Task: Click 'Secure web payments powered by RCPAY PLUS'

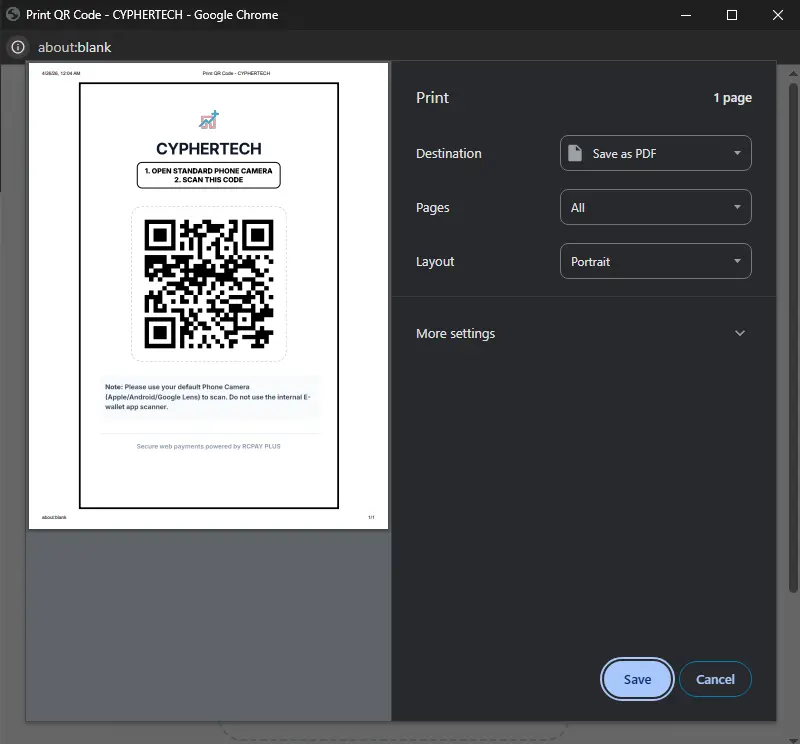Action: [209, 447]
